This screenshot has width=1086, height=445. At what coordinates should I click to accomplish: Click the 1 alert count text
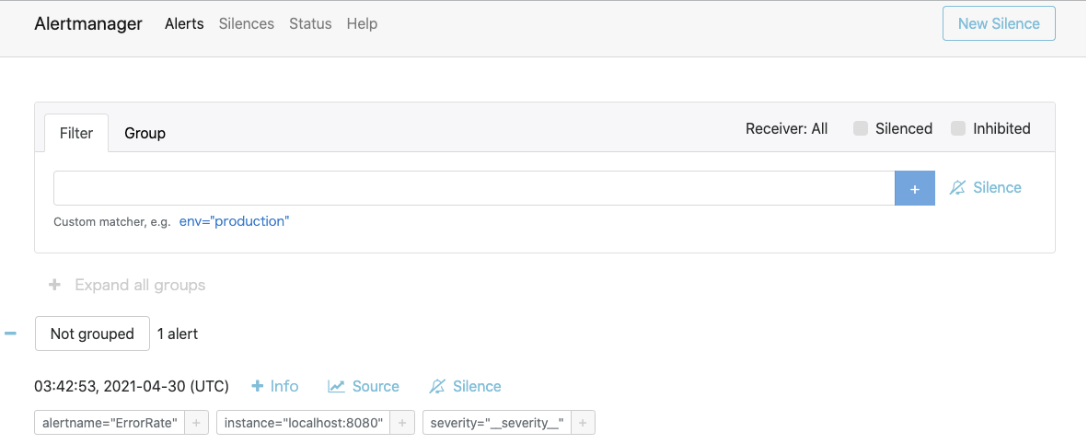177,334
